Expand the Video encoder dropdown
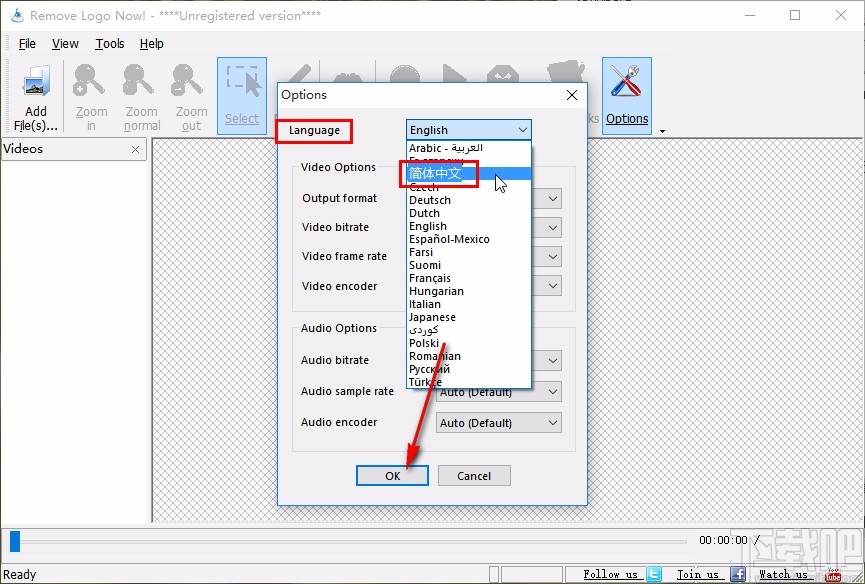The height and width of the screenshot is (584, 865). pos(553,286)
